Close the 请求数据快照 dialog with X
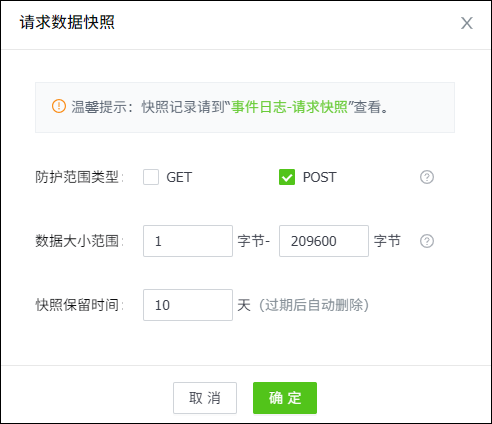This screenshot has width=492, height=424. pos(467,23)
